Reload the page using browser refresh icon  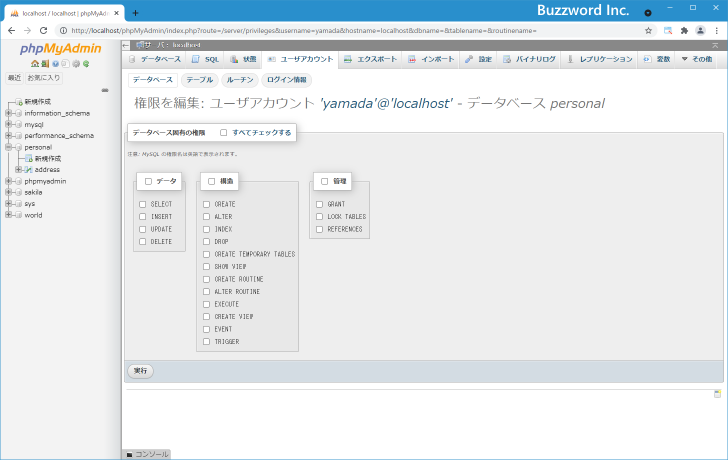[x=44, y=31]
